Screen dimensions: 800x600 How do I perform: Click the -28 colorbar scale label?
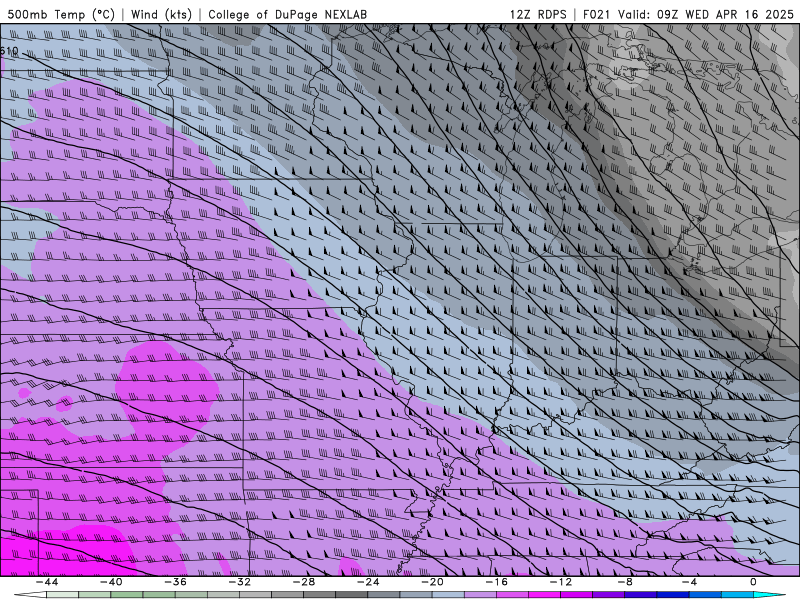click(x=304, y=582)
